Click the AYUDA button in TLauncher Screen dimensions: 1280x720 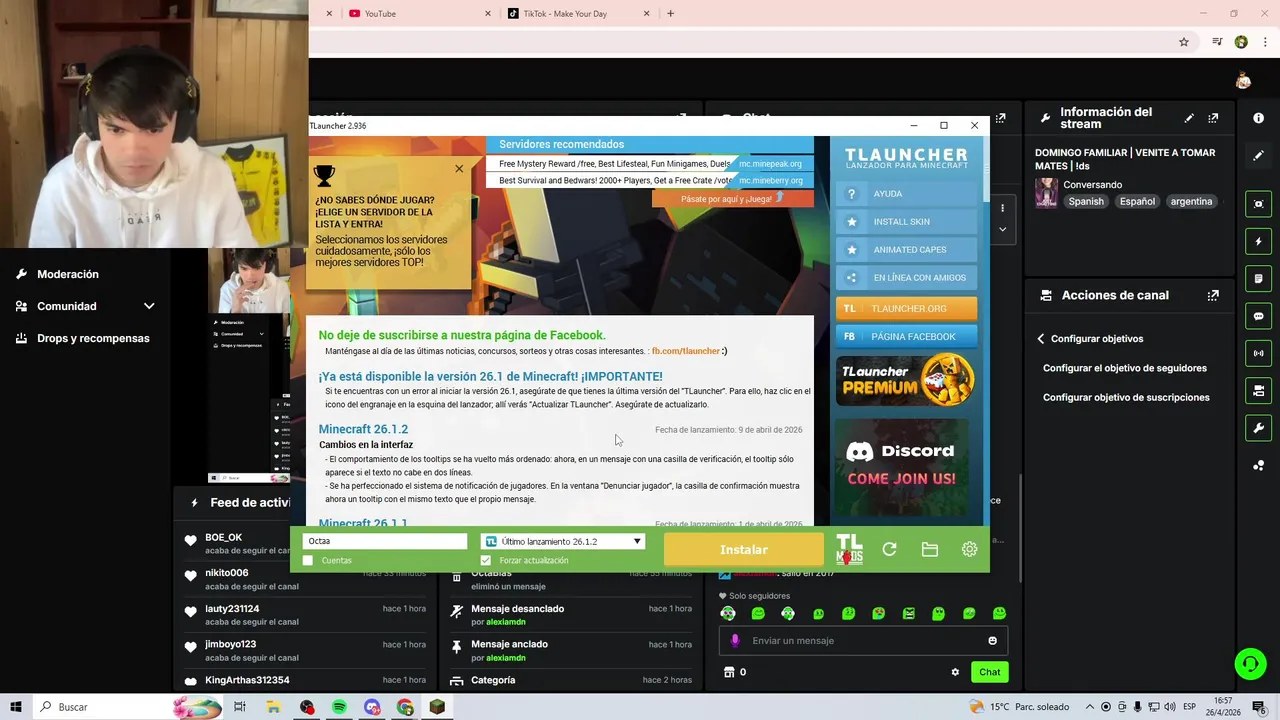[x=906, y=194]
